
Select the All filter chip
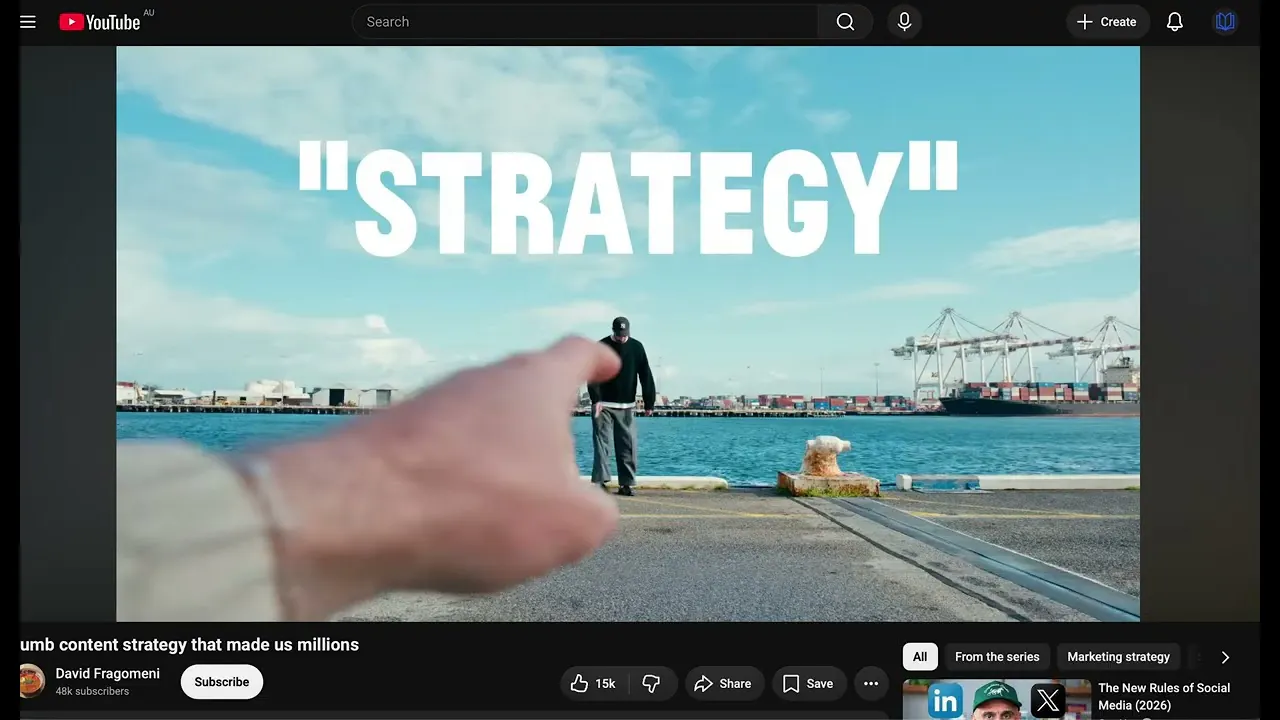pyautogui.click(x=920, y=657)
